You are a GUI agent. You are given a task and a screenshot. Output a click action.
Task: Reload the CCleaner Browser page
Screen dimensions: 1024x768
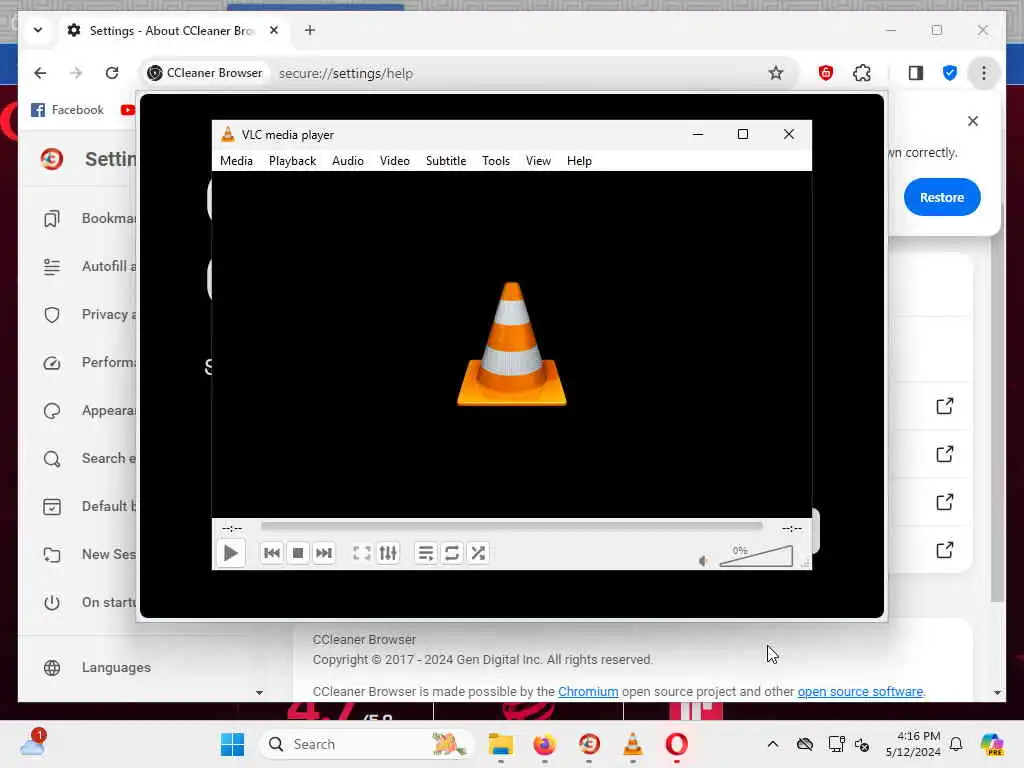(x=112, y=73)
